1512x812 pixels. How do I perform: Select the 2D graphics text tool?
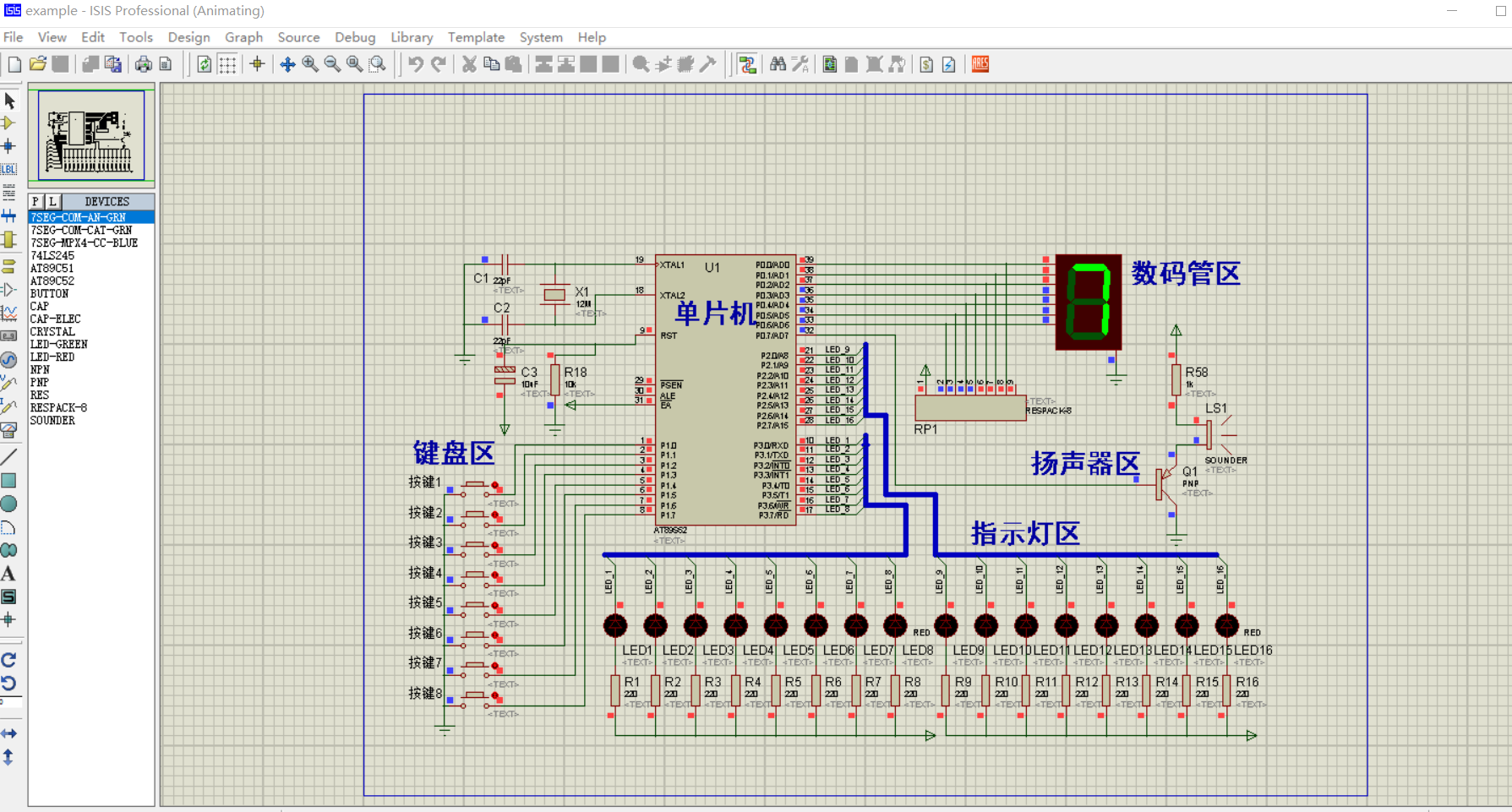coord(9,574)
